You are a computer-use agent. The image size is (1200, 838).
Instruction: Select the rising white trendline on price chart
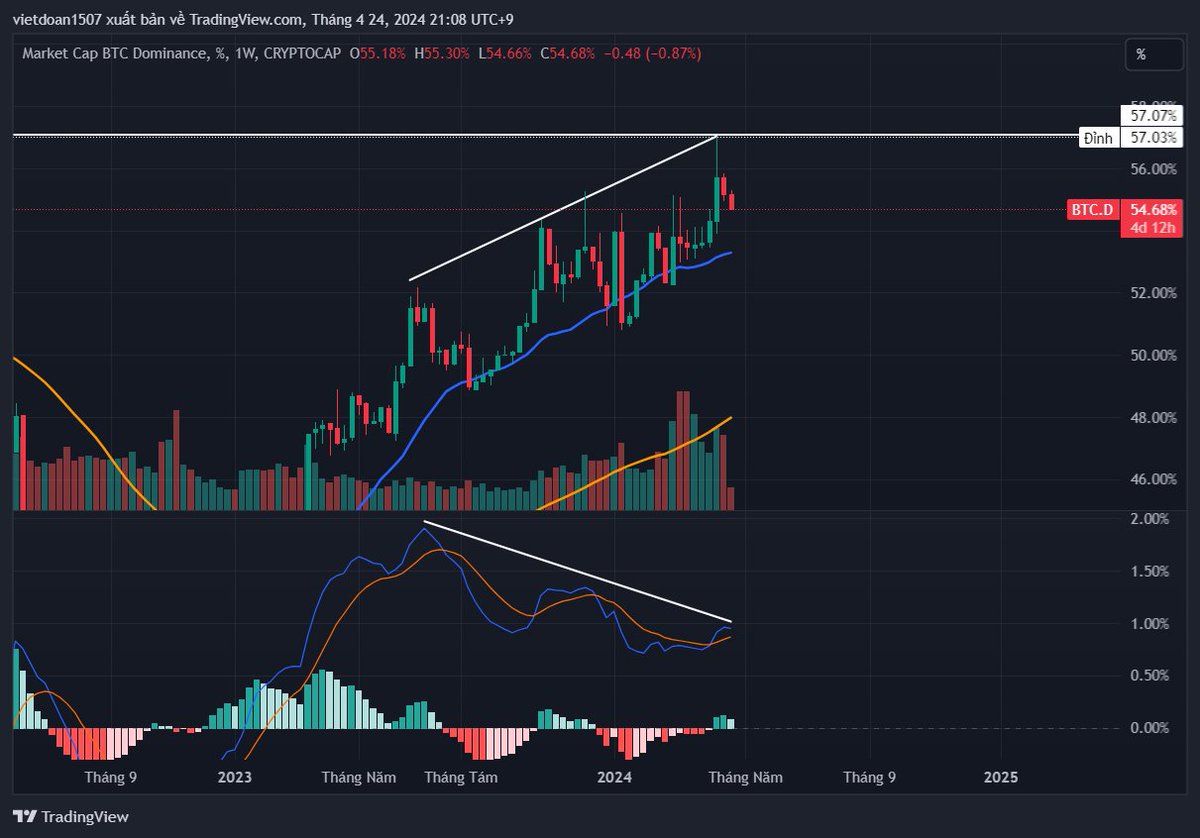coord(563,207)
